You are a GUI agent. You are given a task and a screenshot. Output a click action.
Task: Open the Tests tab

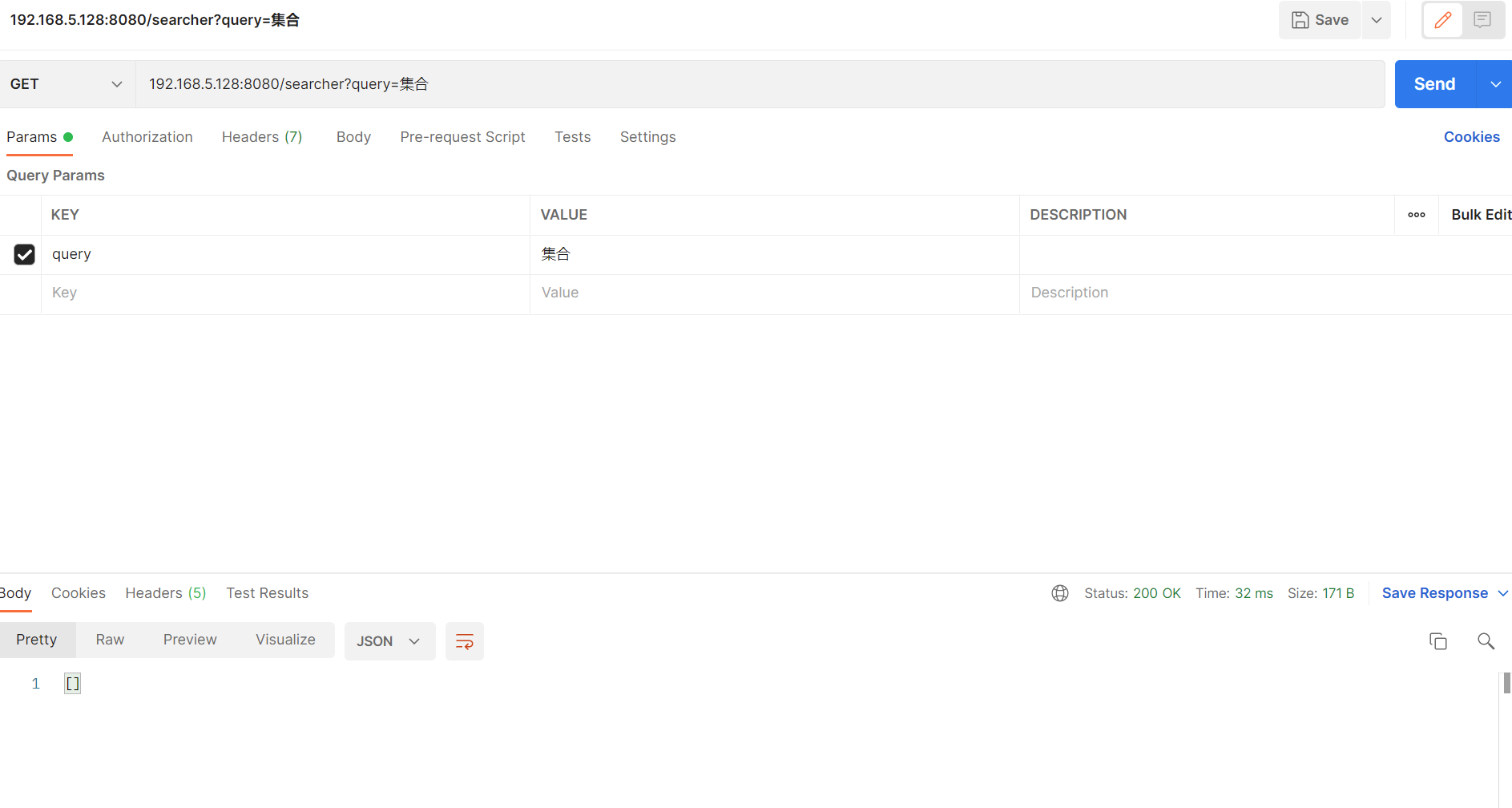pos(573,137)
